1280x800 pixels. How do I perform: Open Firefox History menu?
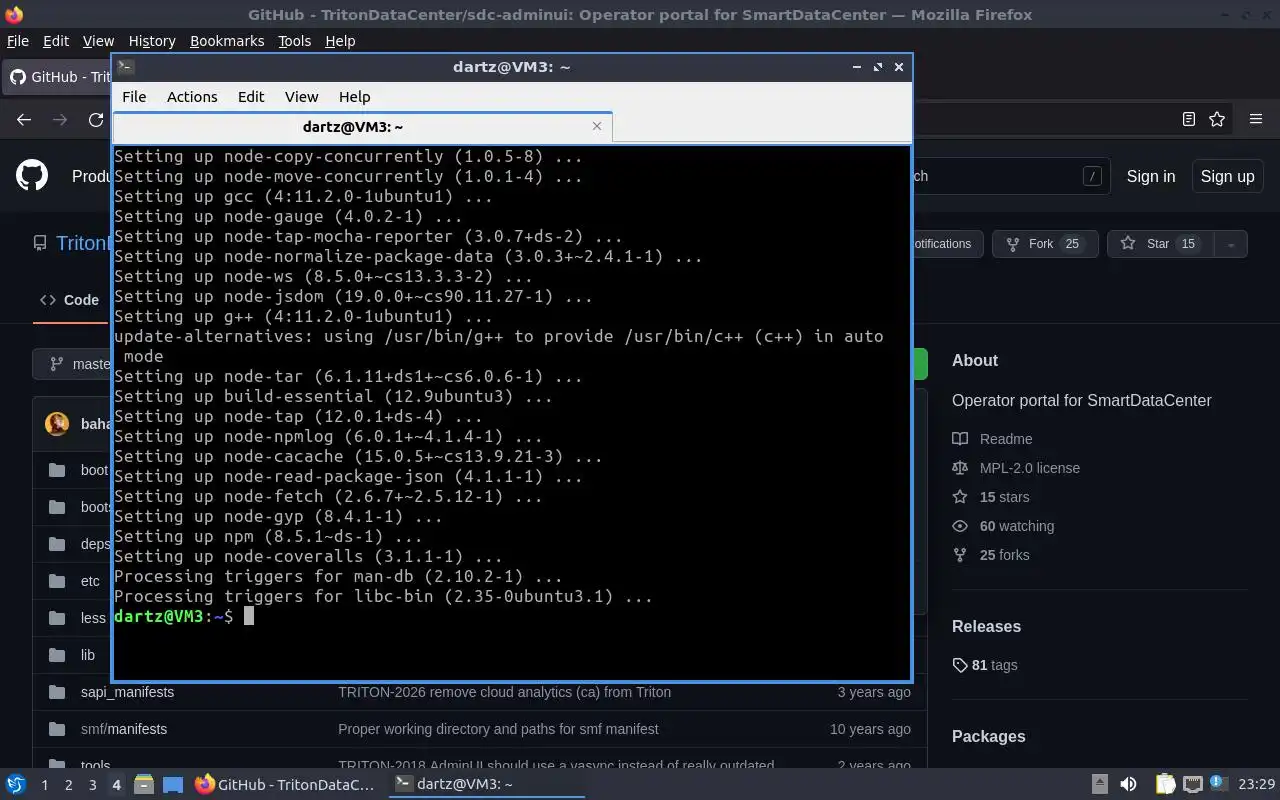pos(152,41)
